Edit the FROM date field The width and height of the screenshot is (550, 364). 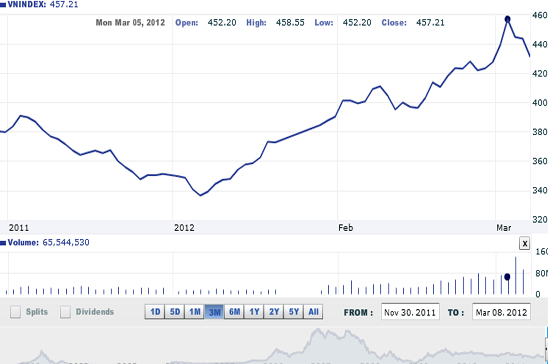pos(410,312)
